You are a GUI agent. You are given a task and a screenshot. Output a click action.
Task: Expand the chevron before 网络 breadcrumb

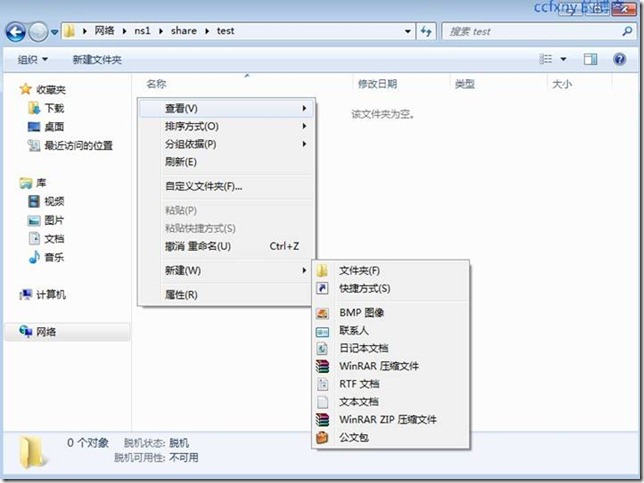(85, 31)
